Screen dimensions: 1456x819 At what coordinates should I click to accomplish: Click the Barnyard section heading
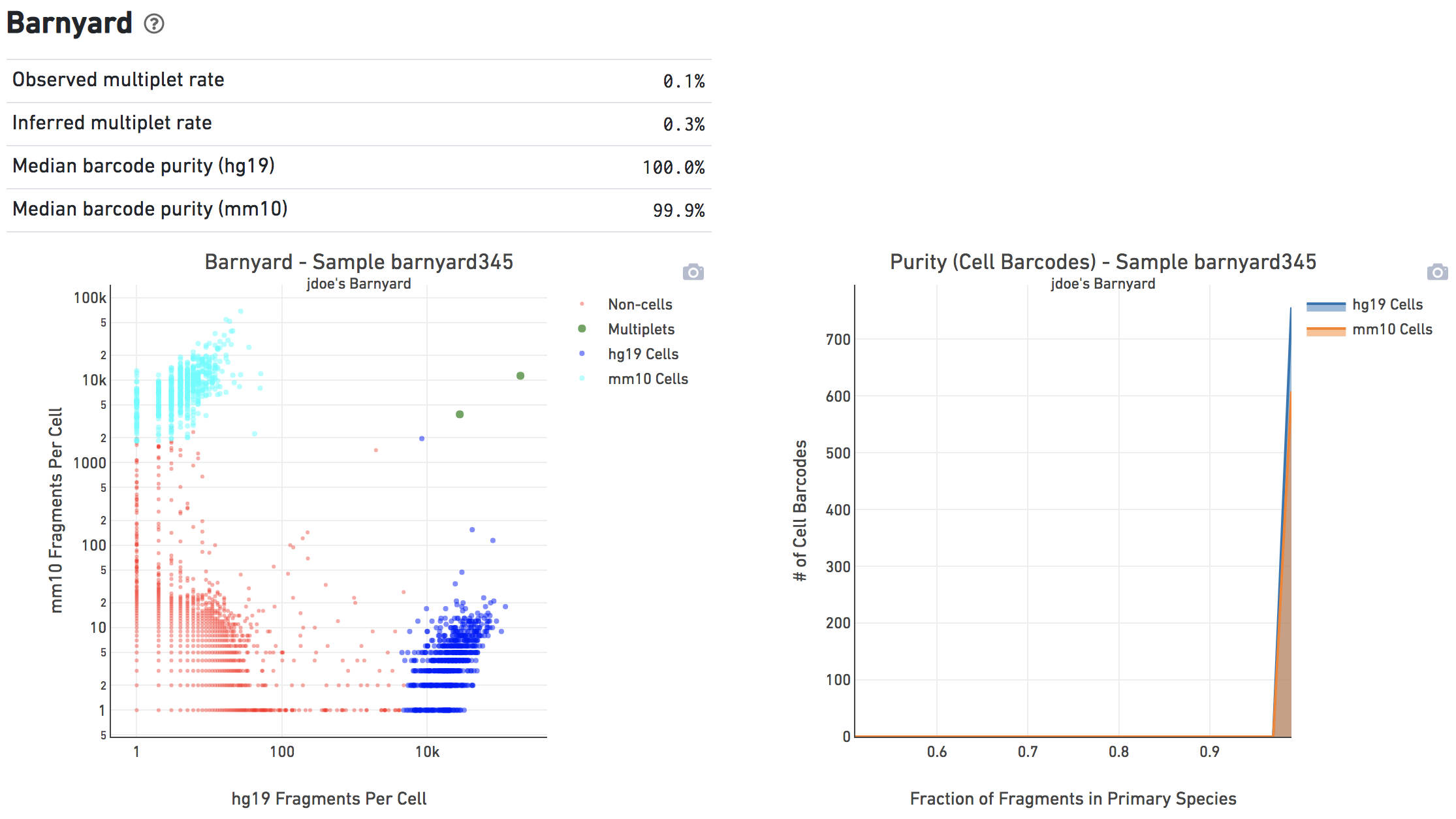point(69,24)
